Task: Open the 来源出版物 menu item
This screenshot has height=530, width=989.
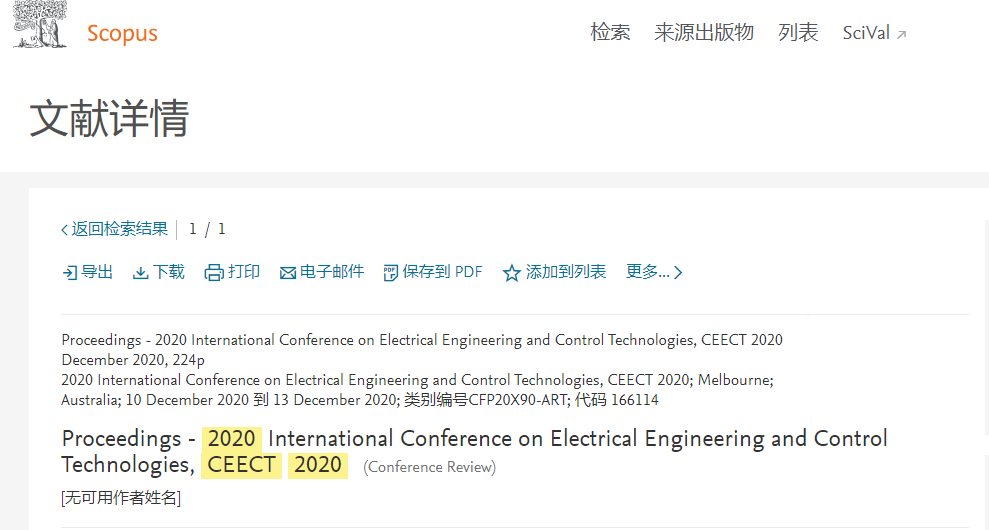Action: point(704,32)
